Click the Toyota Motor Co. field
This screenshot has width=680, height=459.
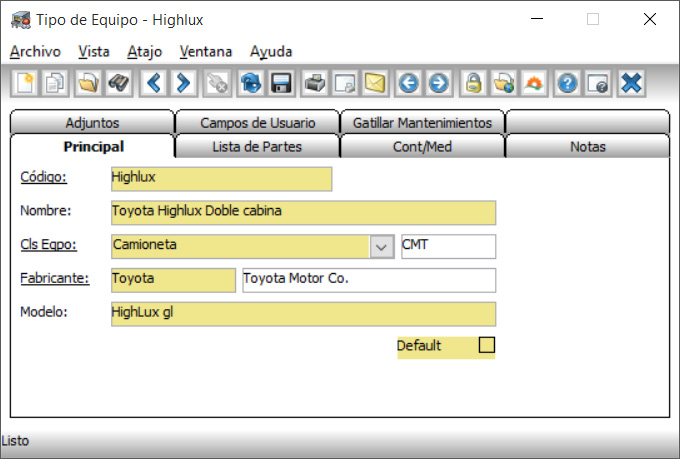click(x=369, y=280)
